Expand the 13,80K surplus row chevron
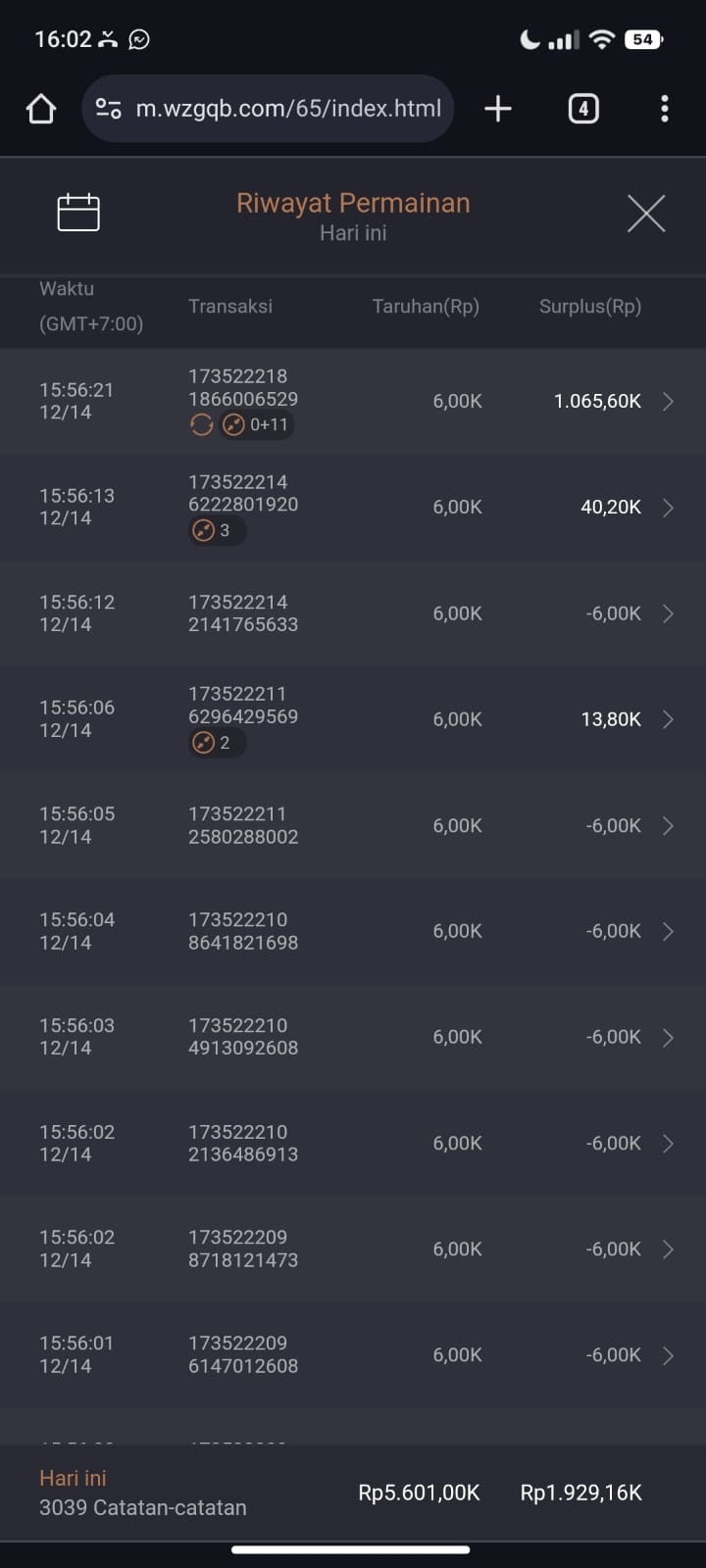This screenshot has width=706, height=1568. (668, 719)
